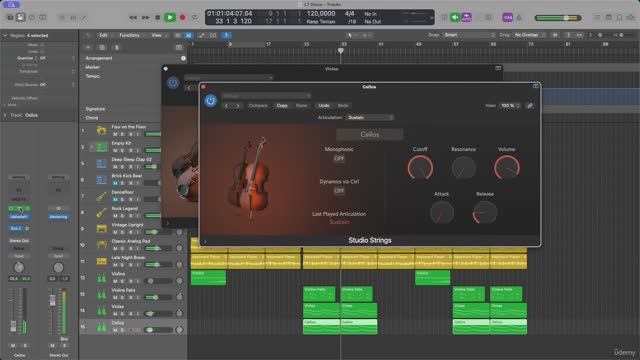Image resolution: width=640 pixels, height=360 pixels.
Task: Expand extended parameters arrow in Cellos plugin
Action: 204,242
